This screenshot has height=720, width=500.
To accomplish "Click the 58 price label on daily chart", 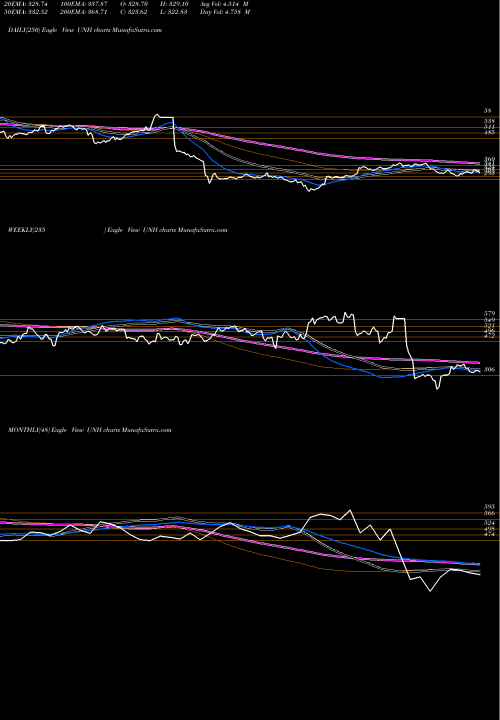I will pos(488,111).
